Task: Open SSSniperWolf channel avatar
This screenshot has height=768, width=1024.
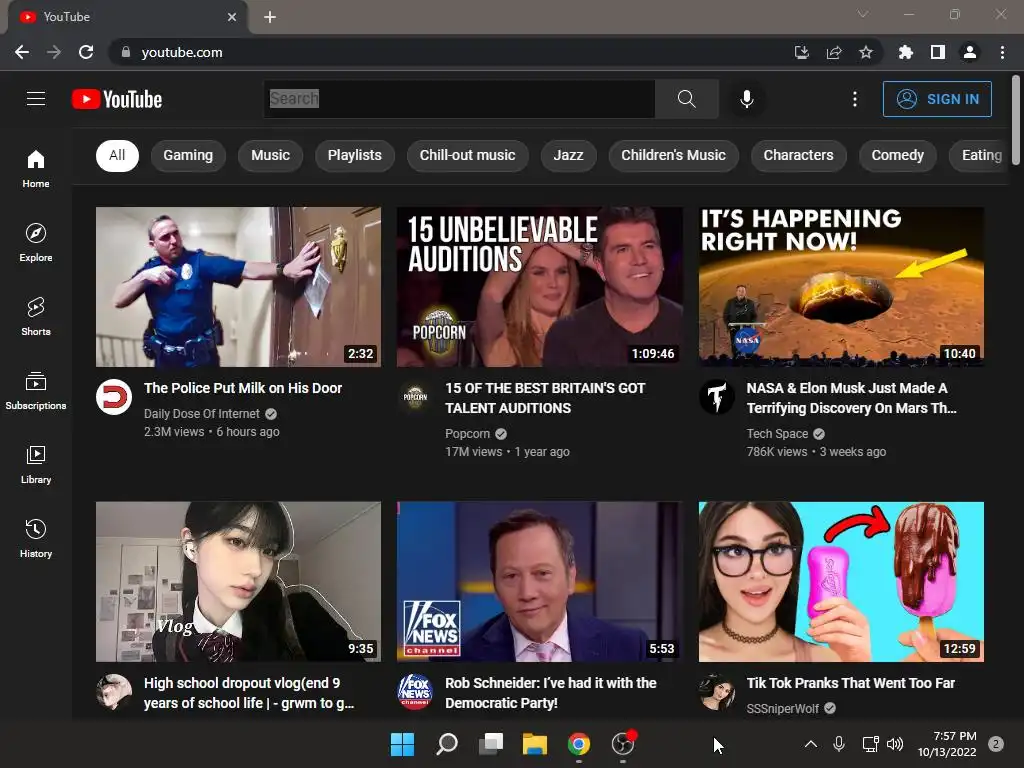Action: pyautogui.click(x=716, y=692)
